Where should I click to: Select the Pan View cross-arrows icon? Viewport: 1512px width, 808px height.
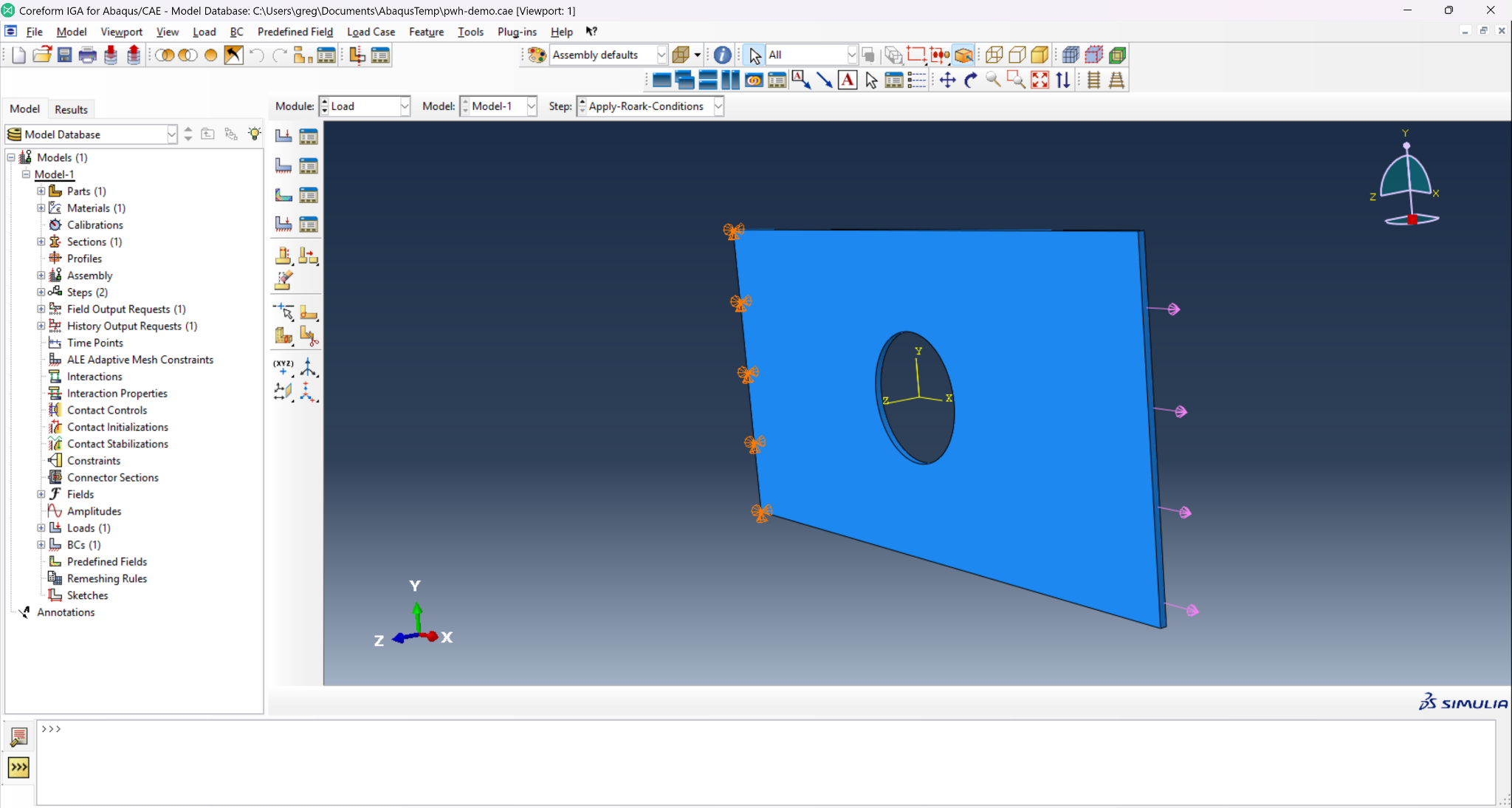pos(948,80)
